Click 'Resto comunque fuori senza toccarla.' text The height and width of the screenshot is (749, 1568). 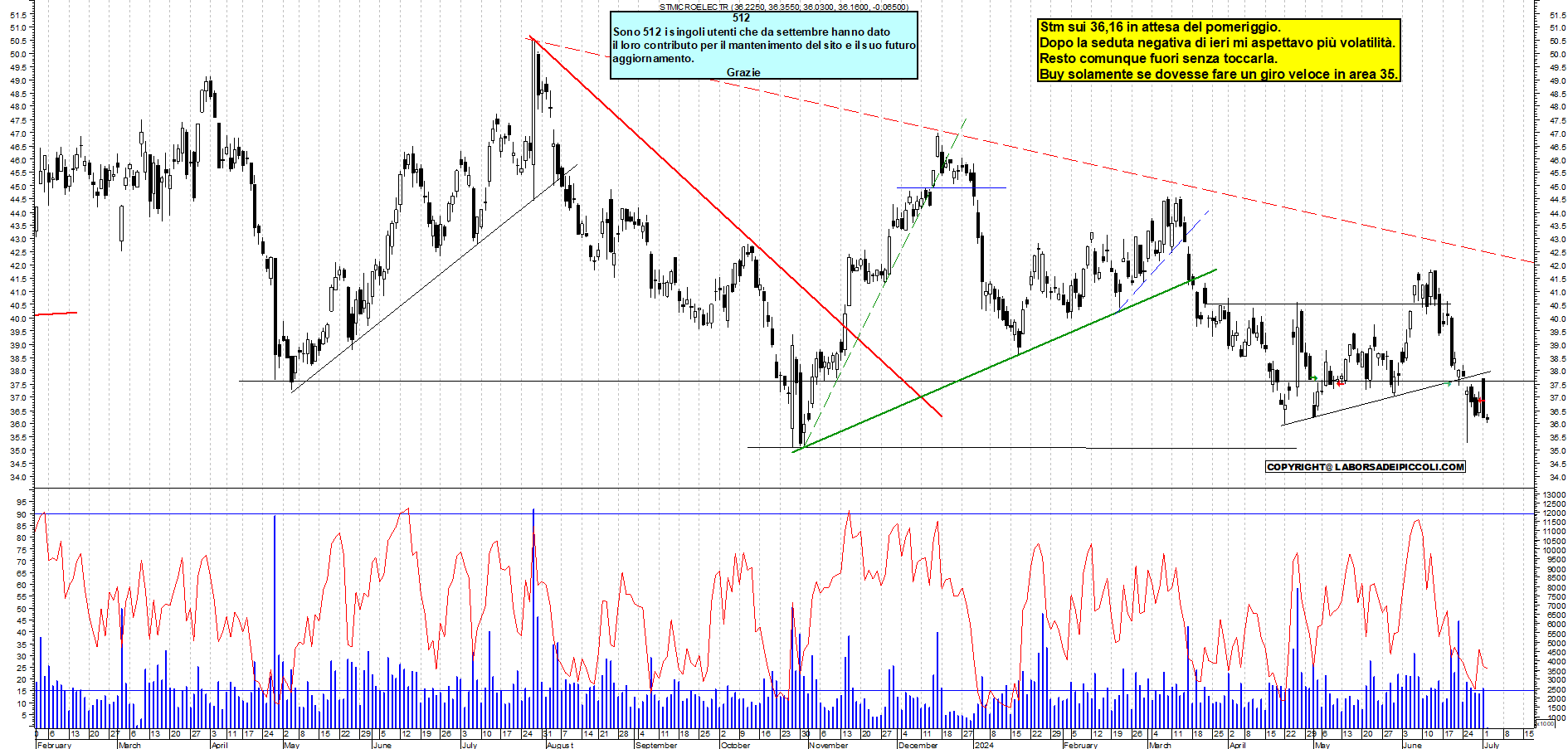pyautogui.click(x=1158, y=58)
